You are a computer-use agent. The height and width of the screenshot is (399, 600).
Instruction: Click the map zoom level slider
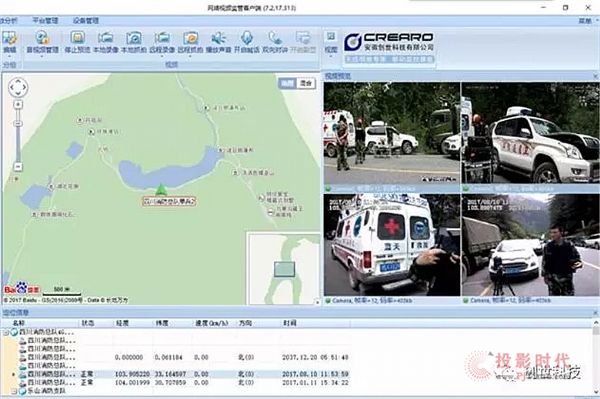18,124
